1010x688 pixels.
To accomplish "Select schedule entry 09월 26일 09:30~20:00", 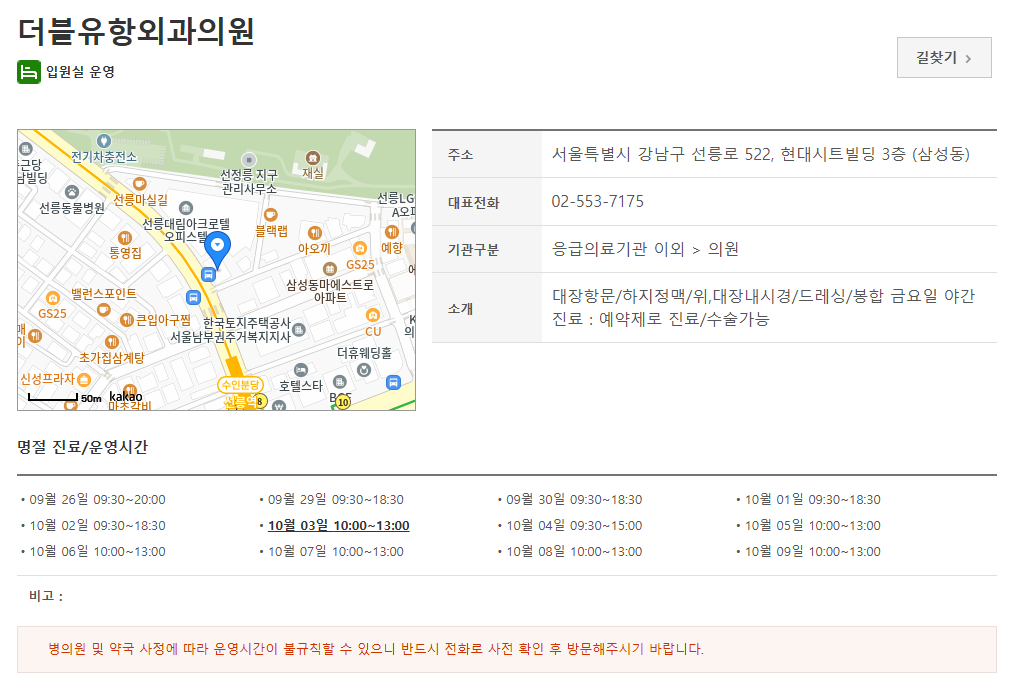I will point(97,499).
